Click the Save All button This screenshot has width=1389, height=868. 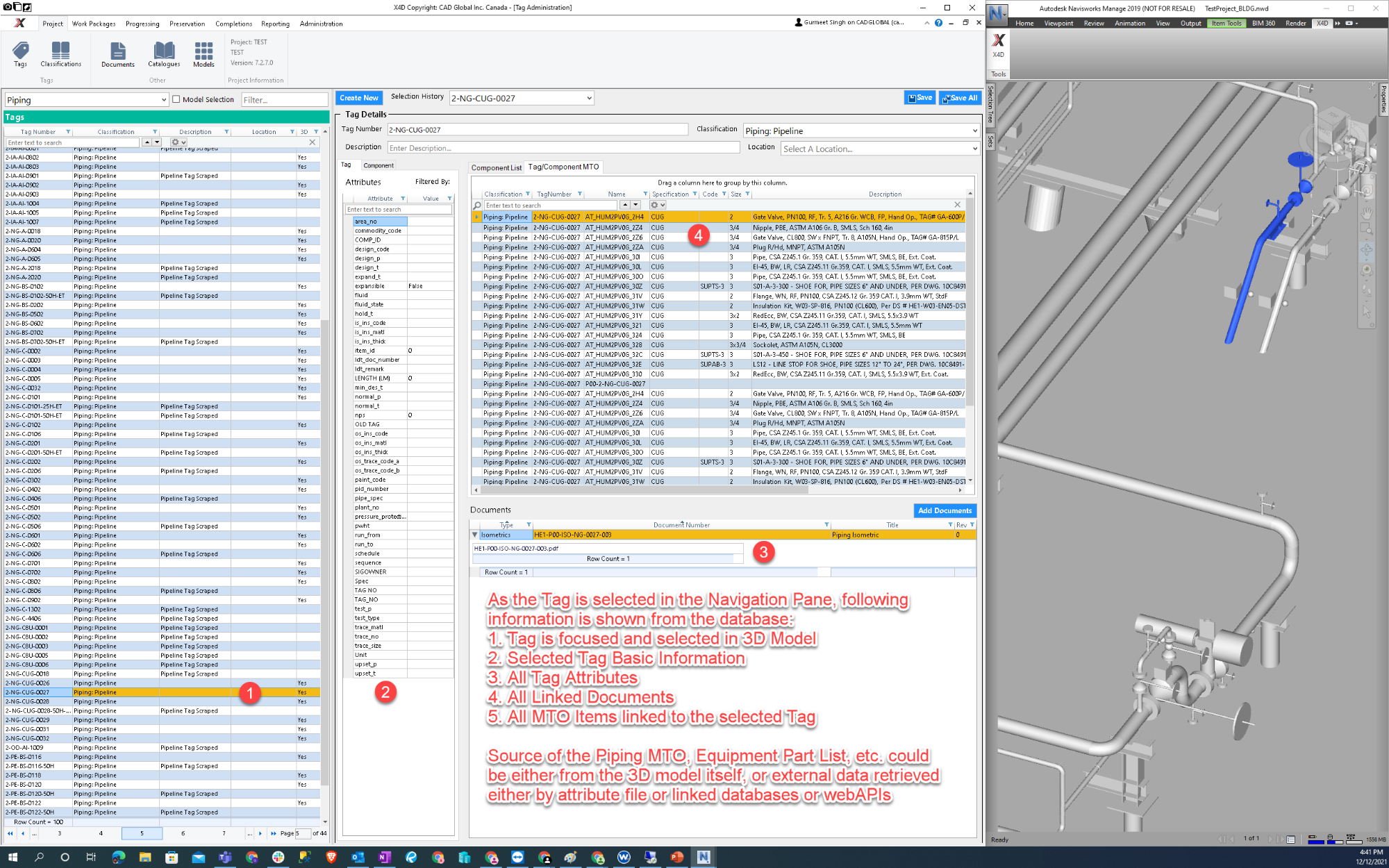(x=959, y=98)
